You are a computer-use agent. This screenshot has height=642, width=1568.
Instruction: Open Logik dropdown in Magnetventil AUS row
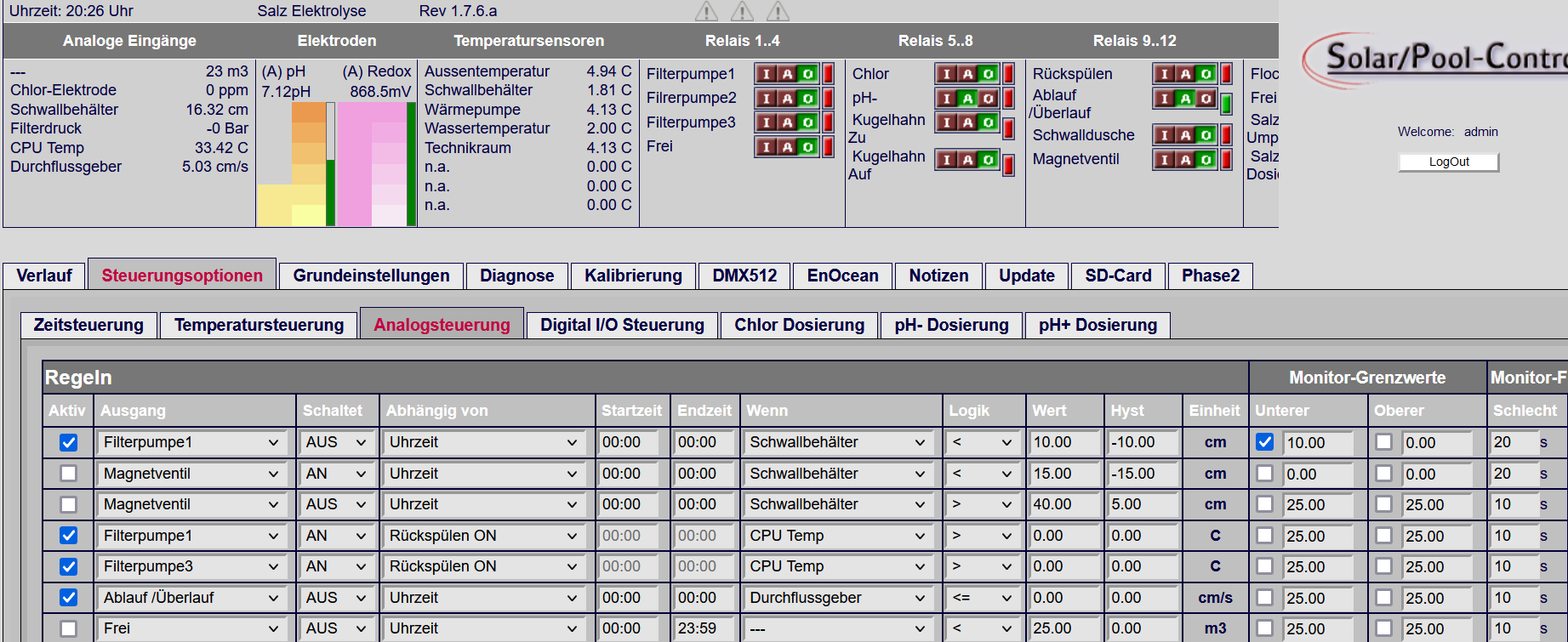tap(982, 504)
